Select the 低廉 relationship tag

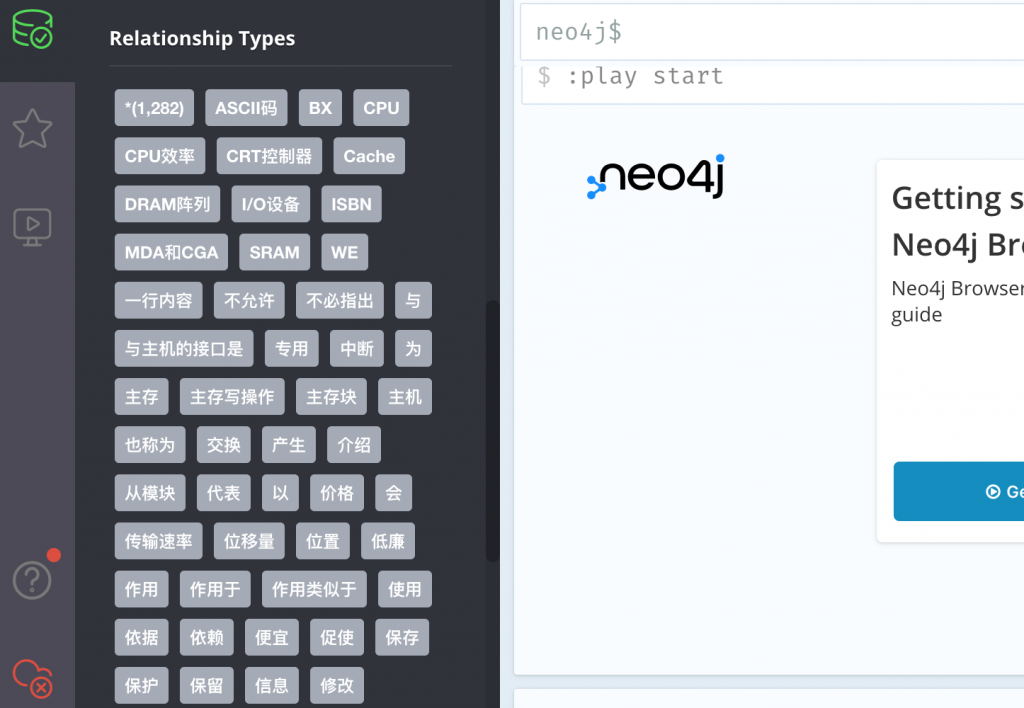click(388, 541)
